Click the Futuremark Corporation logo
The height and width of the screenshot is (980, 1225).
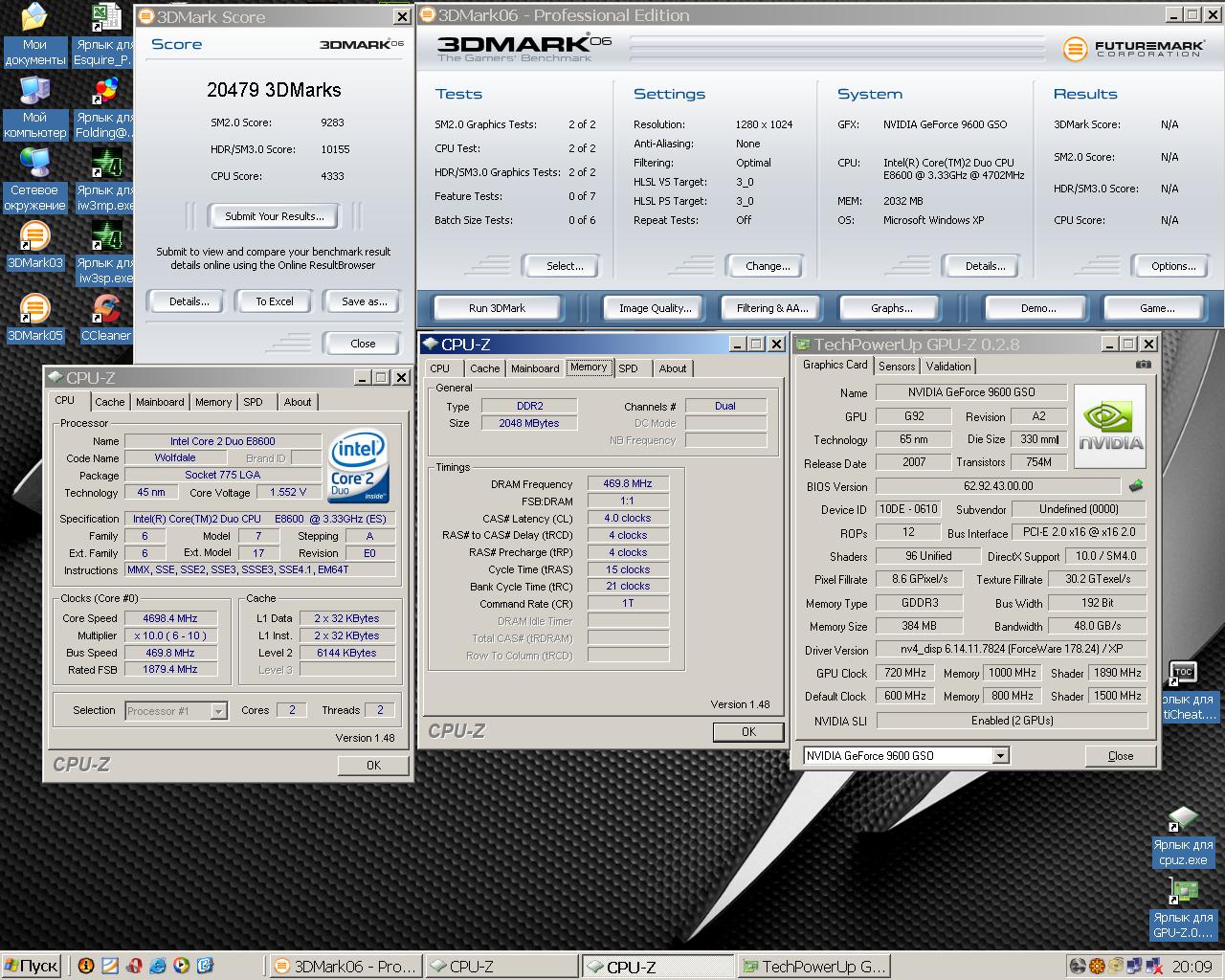[1132, 48]
